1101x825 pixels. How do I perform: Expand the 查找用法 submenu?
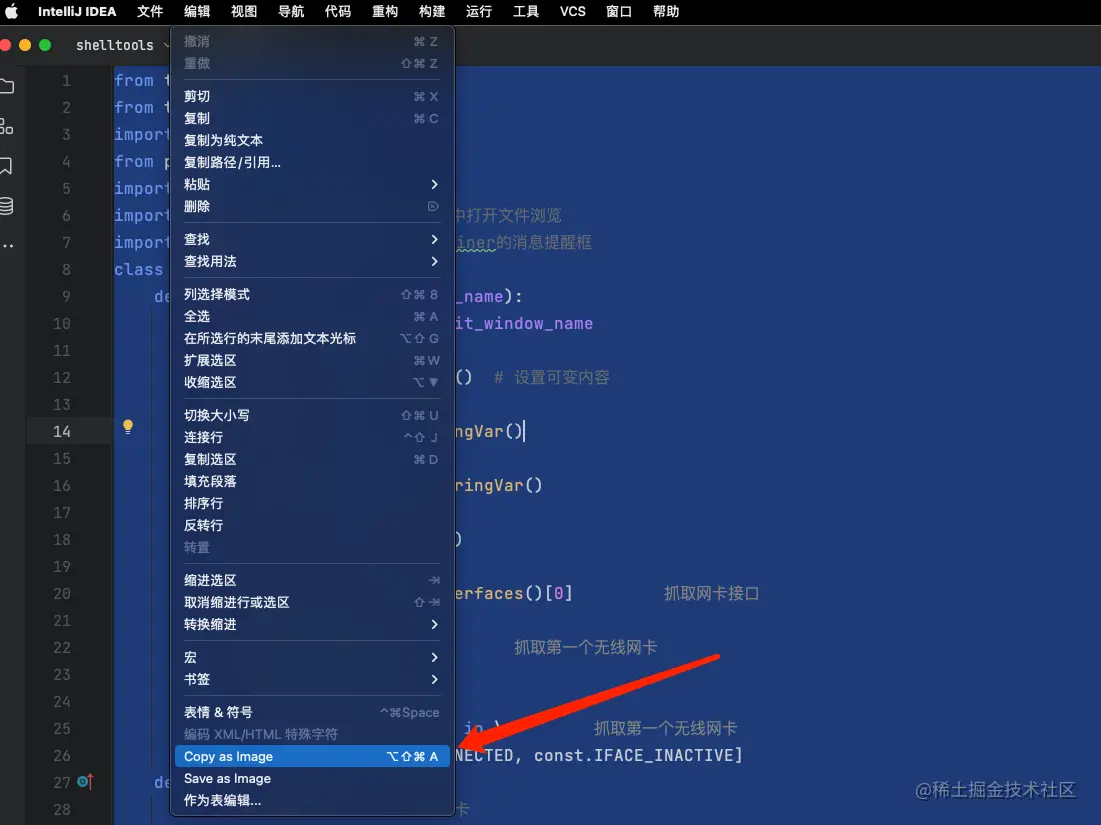pyautogui.click(x=312, y=261)
